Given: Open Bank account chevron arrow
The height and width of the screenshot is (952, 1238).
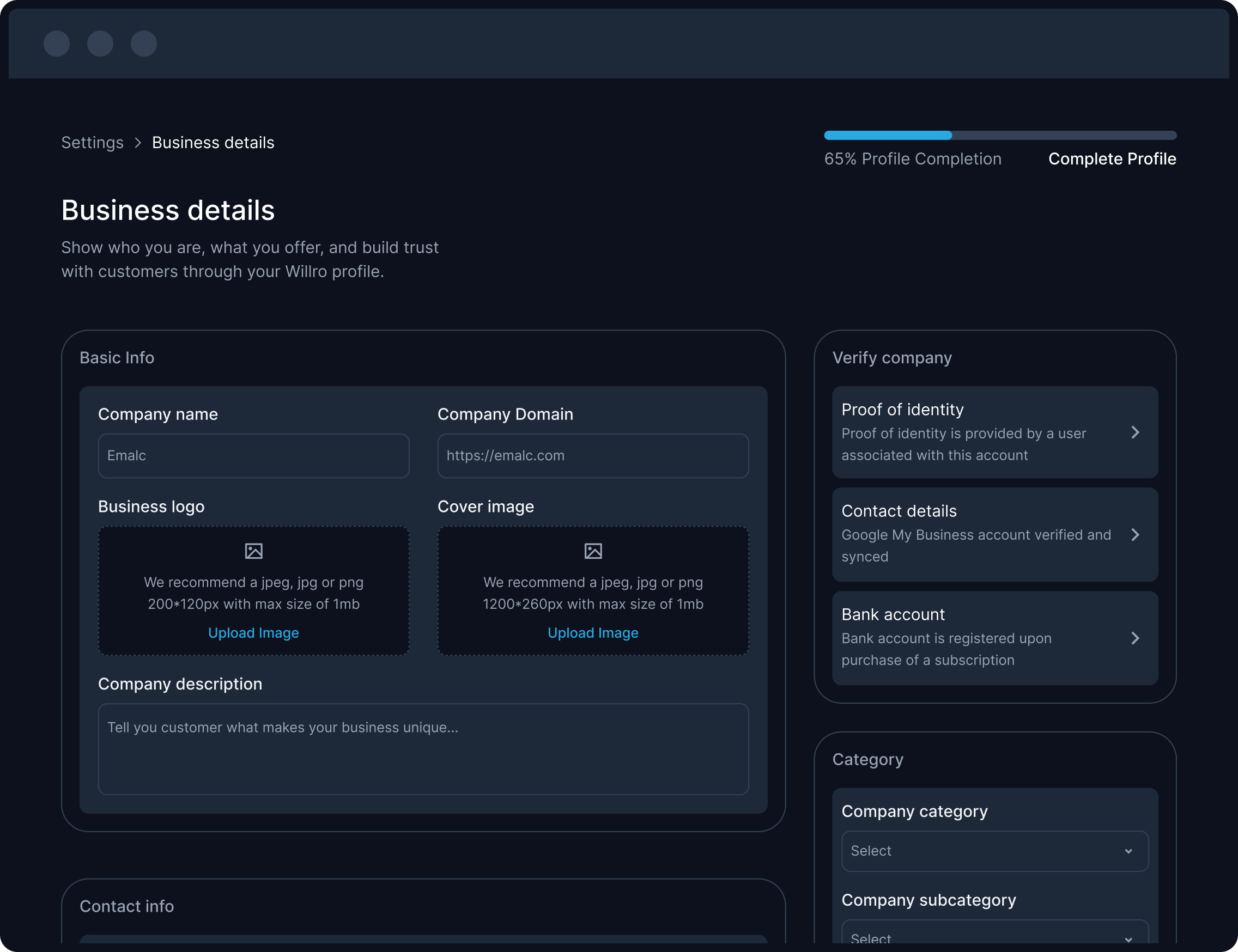Looking at the screenshot, I should click(1135, 638).
